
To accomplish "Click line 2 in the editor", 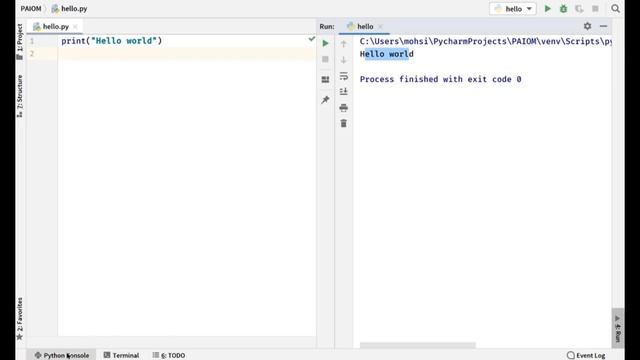I will pyautogui.click(x=187, y=53).
